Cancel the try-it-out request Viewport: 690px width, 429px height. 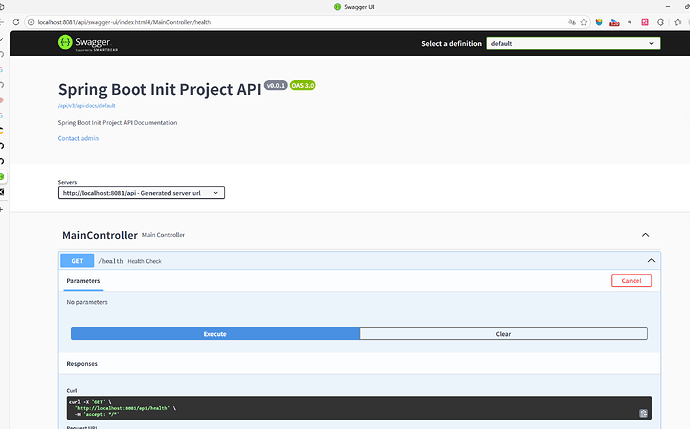(x=631, y=280)
